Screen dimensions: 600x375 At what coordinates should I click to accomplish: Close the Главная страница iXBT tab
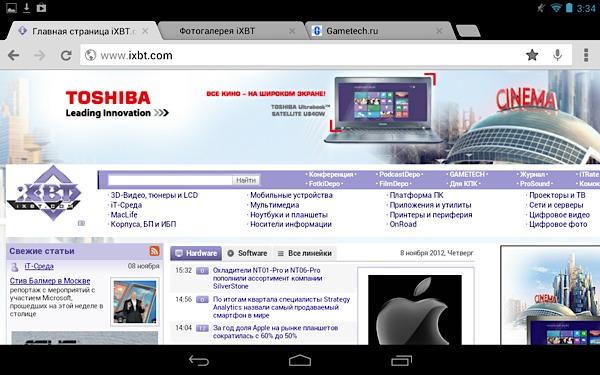point(145,31)
